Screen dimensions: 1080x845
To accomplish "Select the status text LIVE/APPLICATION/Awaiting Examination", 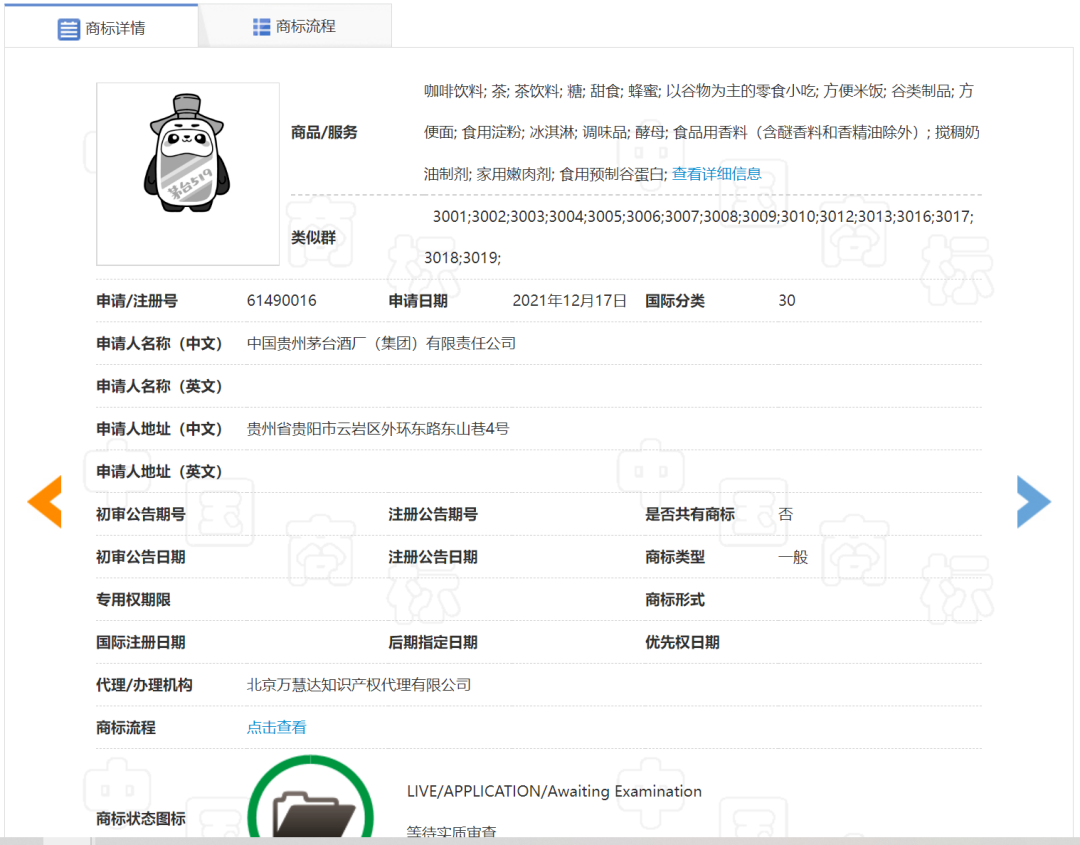I will [554, 791].
